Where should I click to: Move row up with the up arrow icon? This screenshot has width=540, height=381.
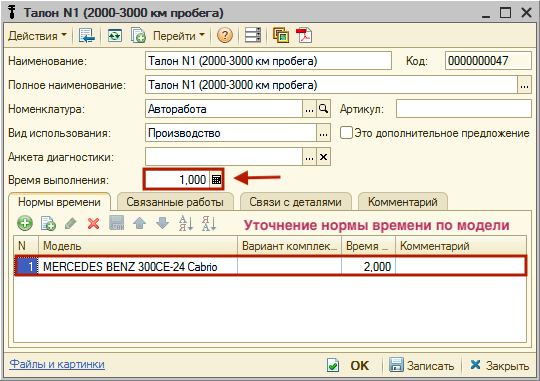(139, 223)
